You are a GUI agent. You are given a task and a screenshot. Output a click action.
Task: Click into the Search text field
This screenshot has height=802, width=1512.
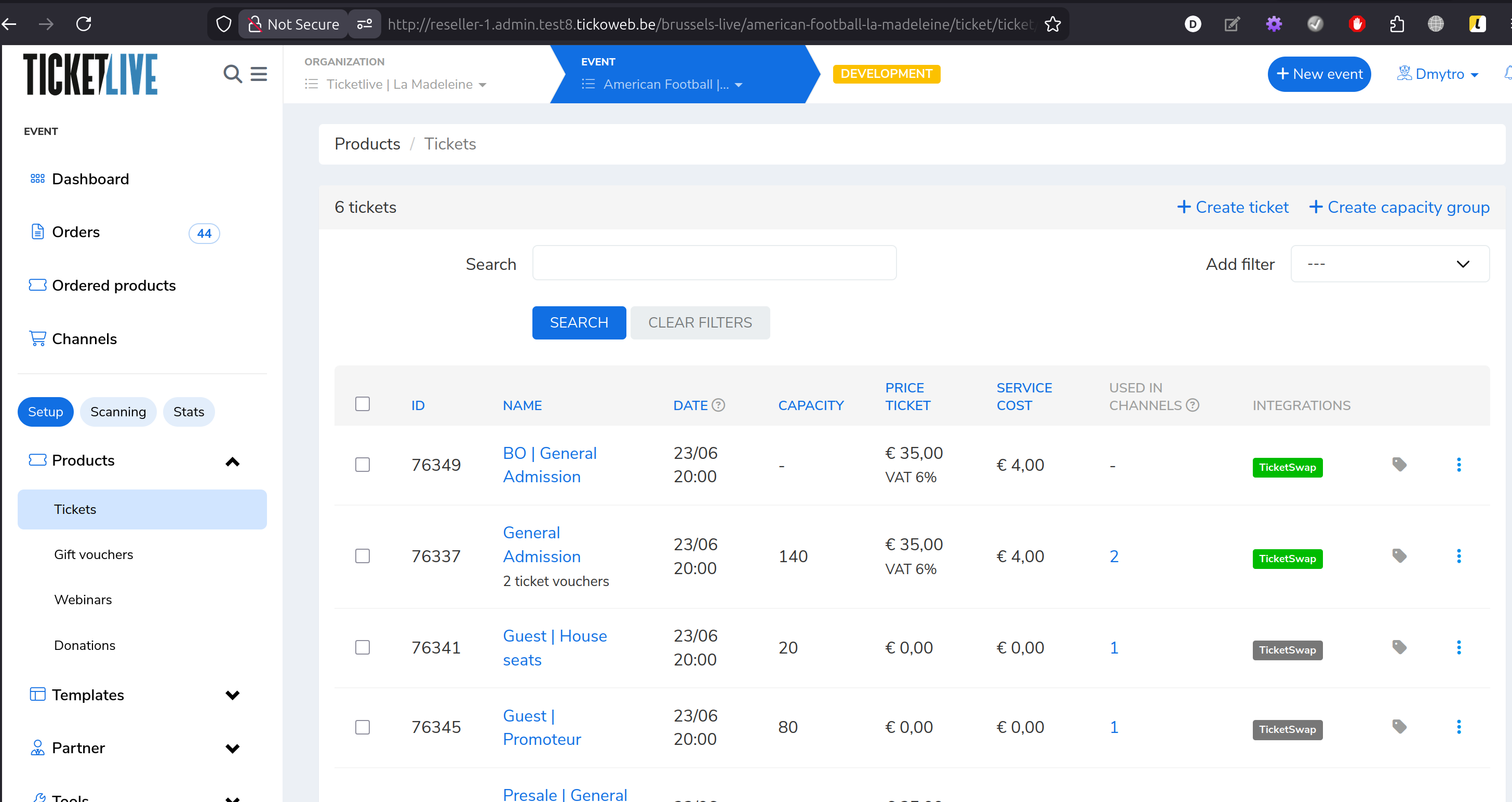click(714, 263)
